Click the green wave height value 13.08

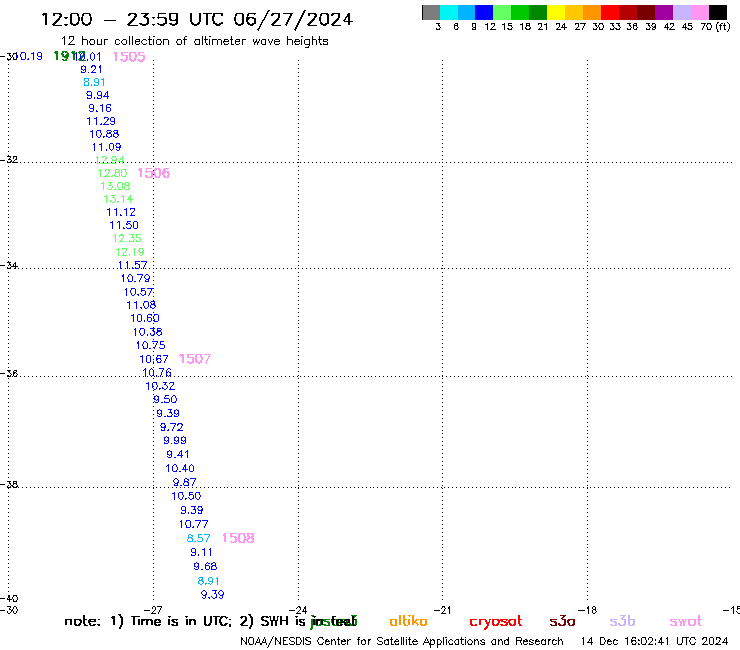click(115, 186)
